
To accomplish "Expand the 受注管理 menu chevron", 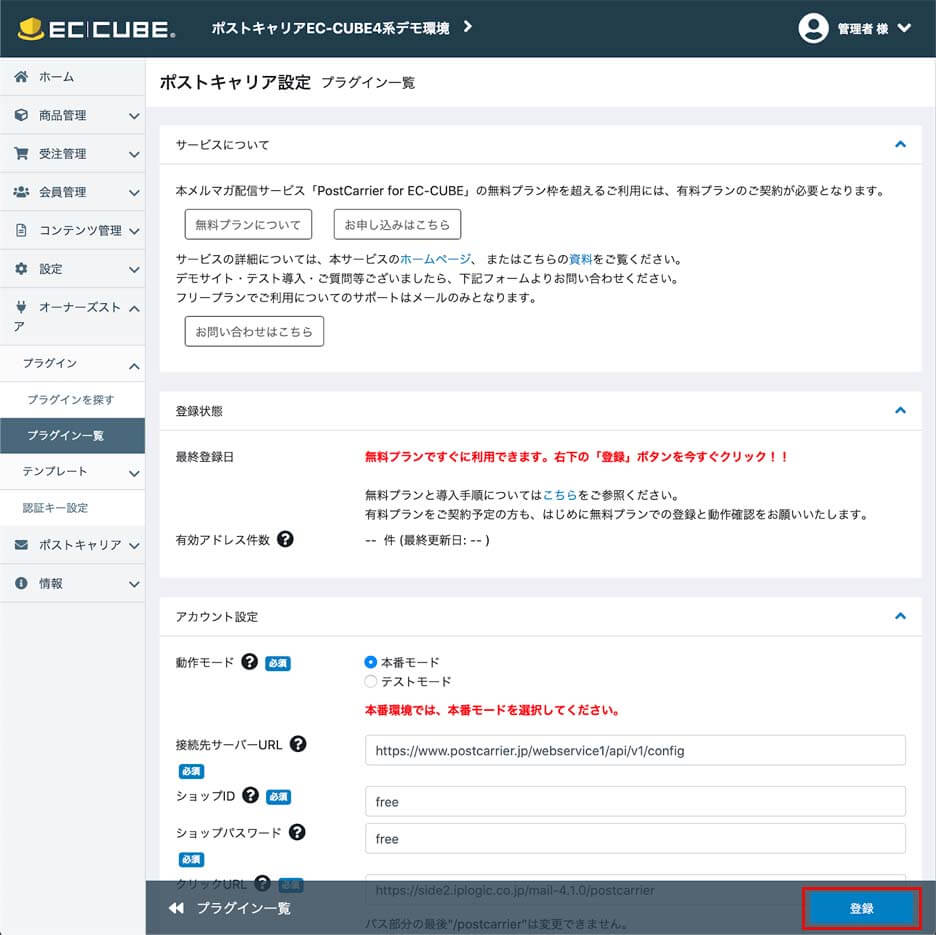I will pyautogui.click(x=134, y=154).
